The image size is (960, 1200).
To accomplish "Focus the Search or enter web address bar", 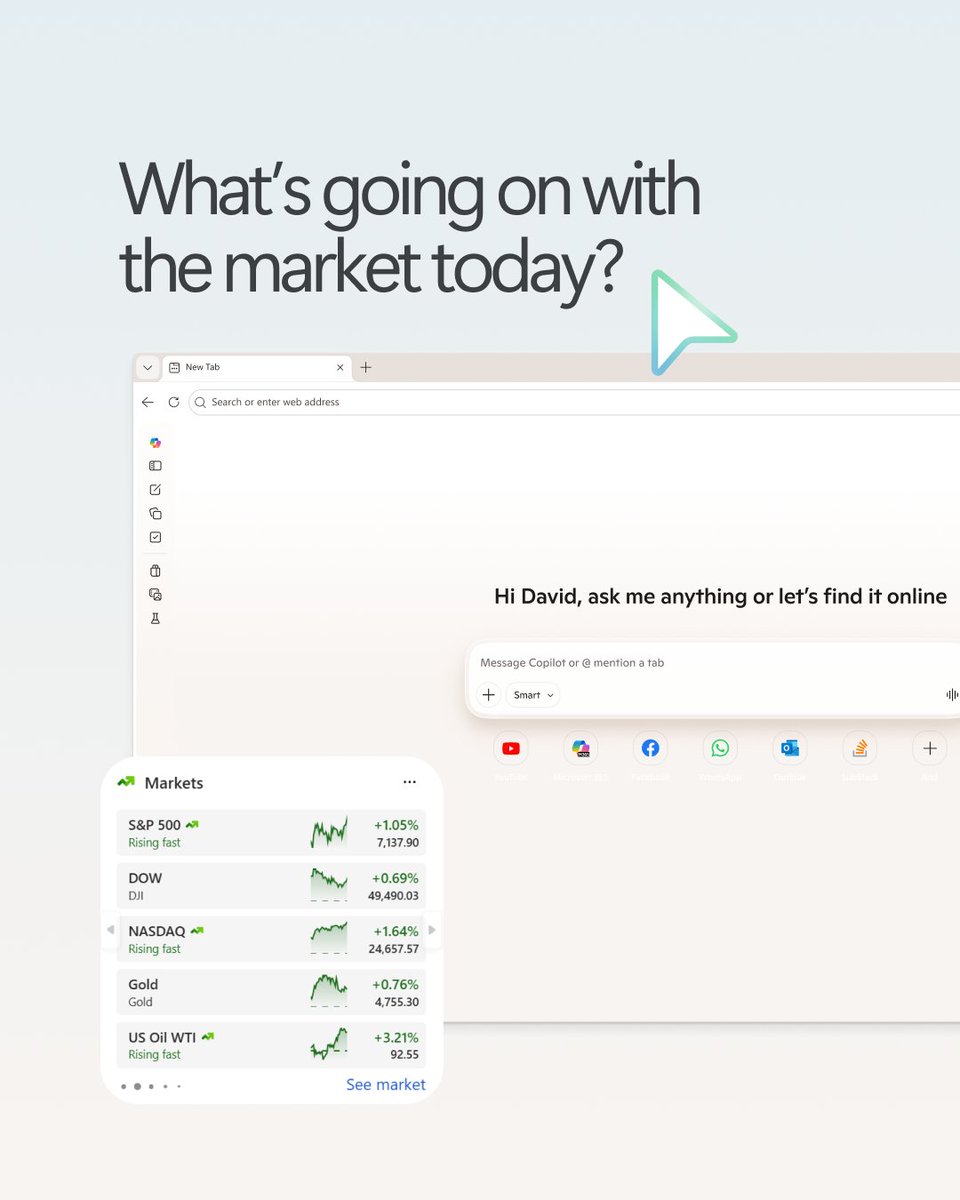I will pos(574,402).
